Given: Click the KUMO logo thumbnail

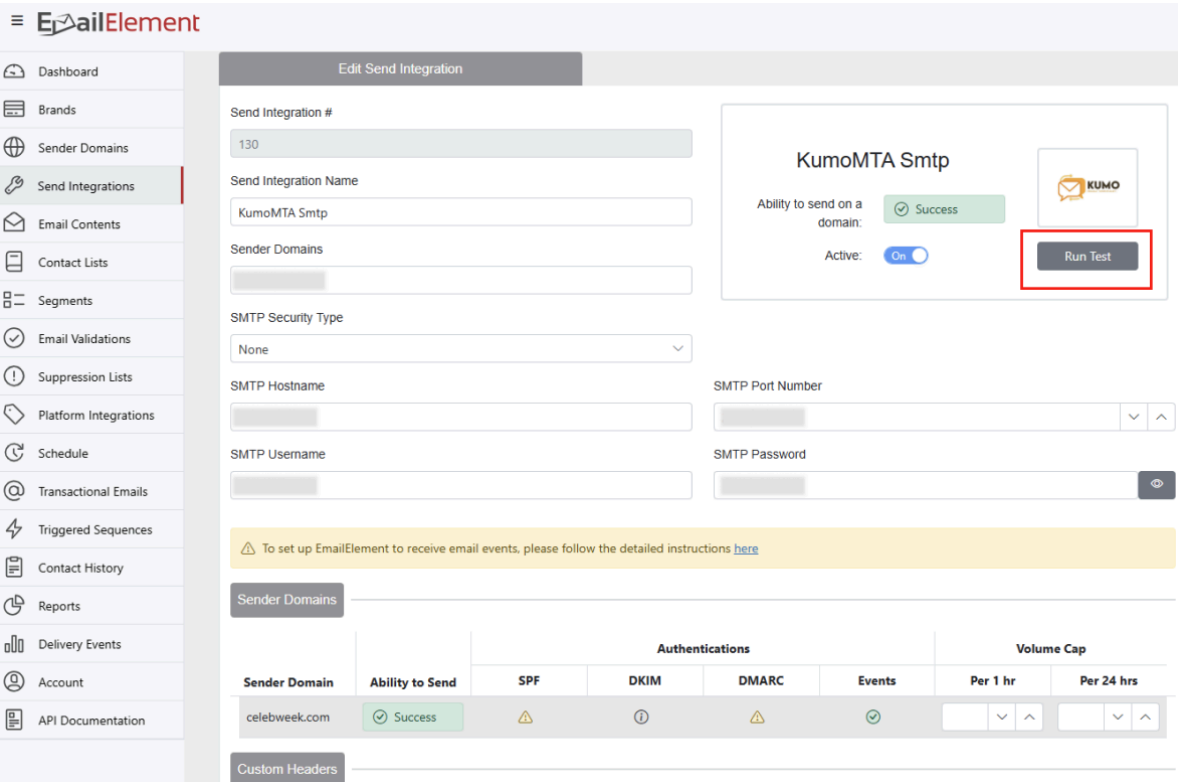Looking at the screenshot, I should 1087,187.
